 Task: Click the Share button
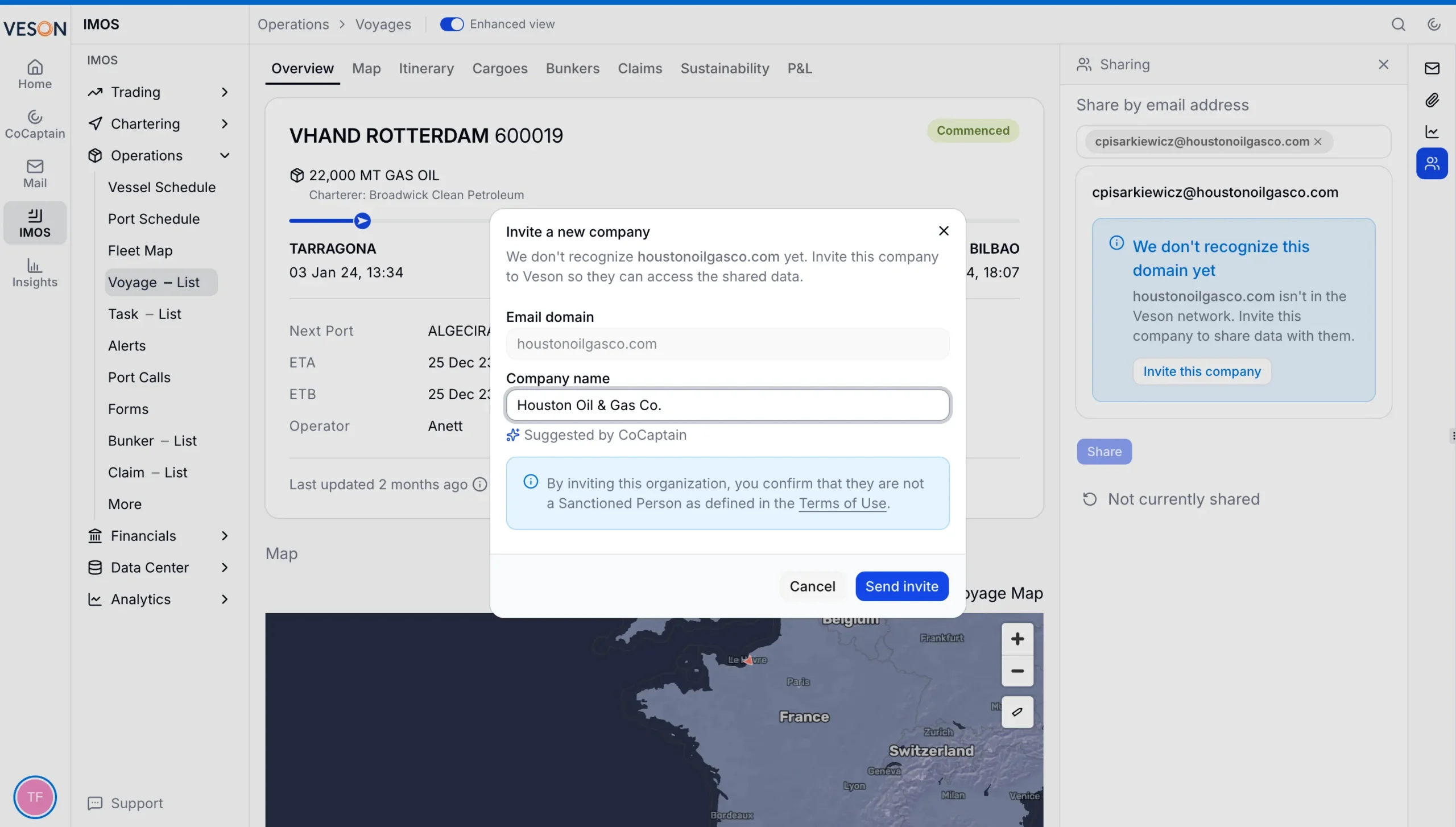pyautogui.click(x=1104, y=452)
